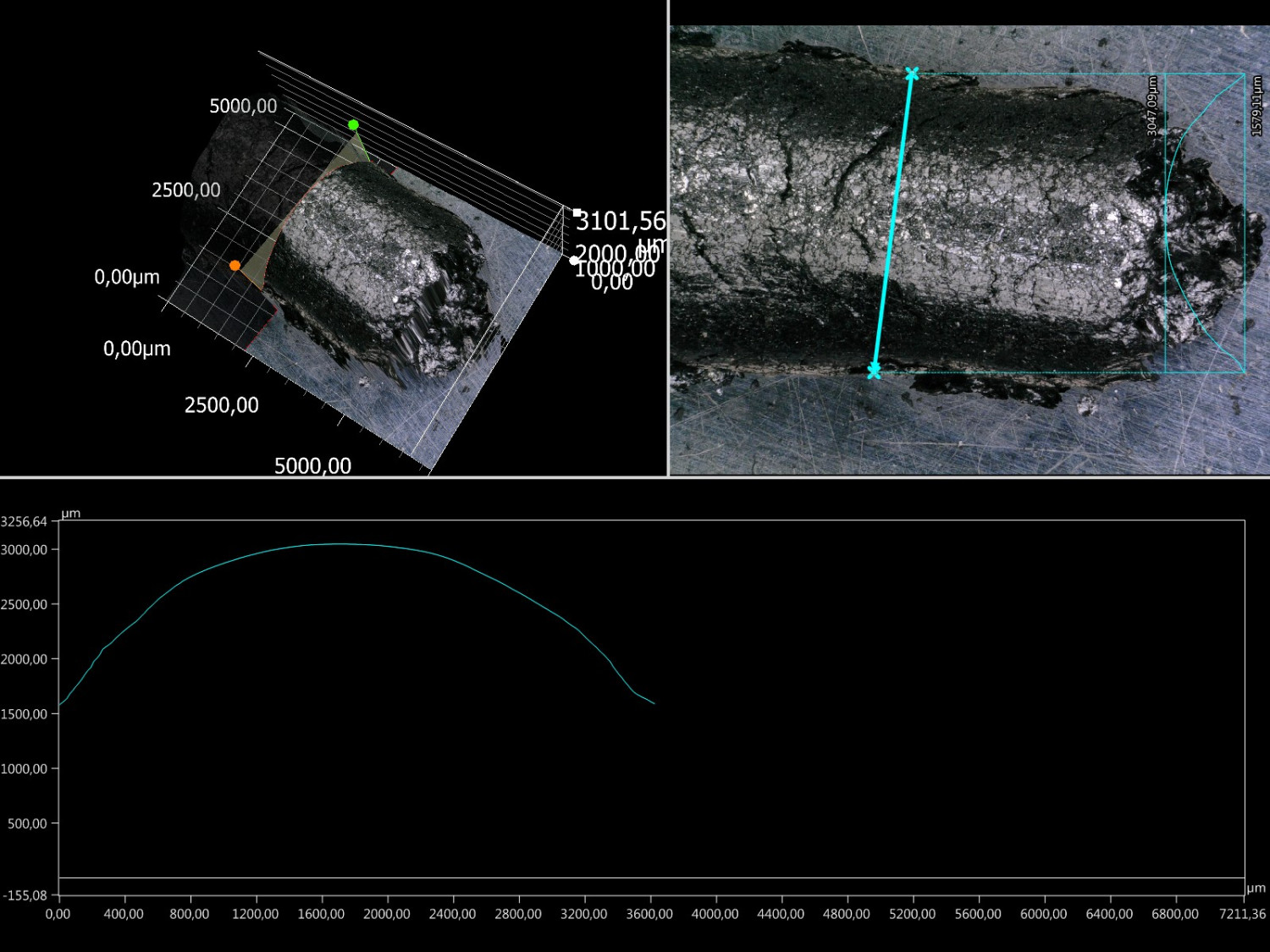The height and width of the screenshot is (952, 1270).
Task: Click the 3101,56 height value label
Action: [x=621, y=222]
